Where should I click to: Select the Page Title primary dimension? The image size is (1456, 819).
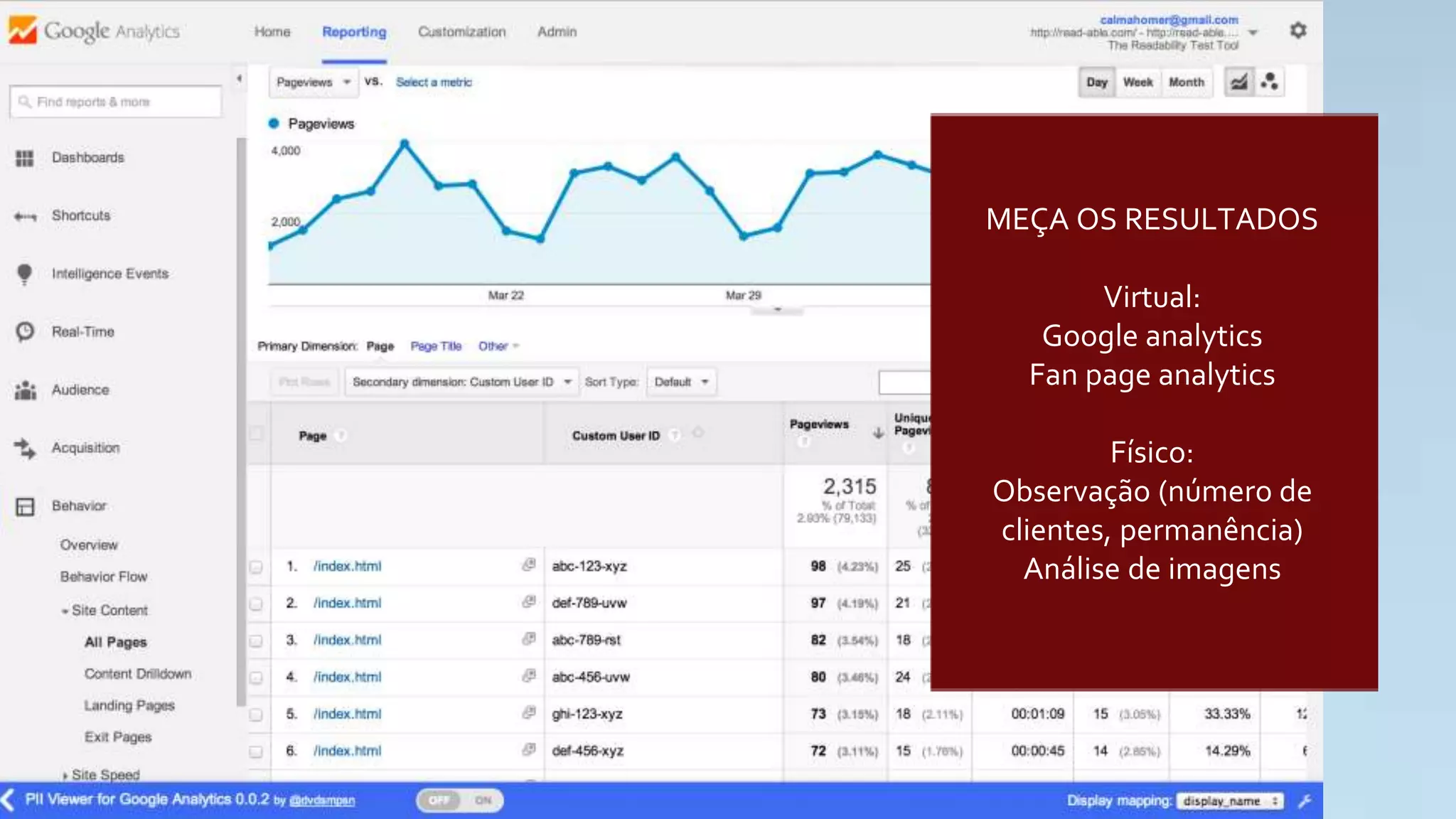(x=436, y=346)
